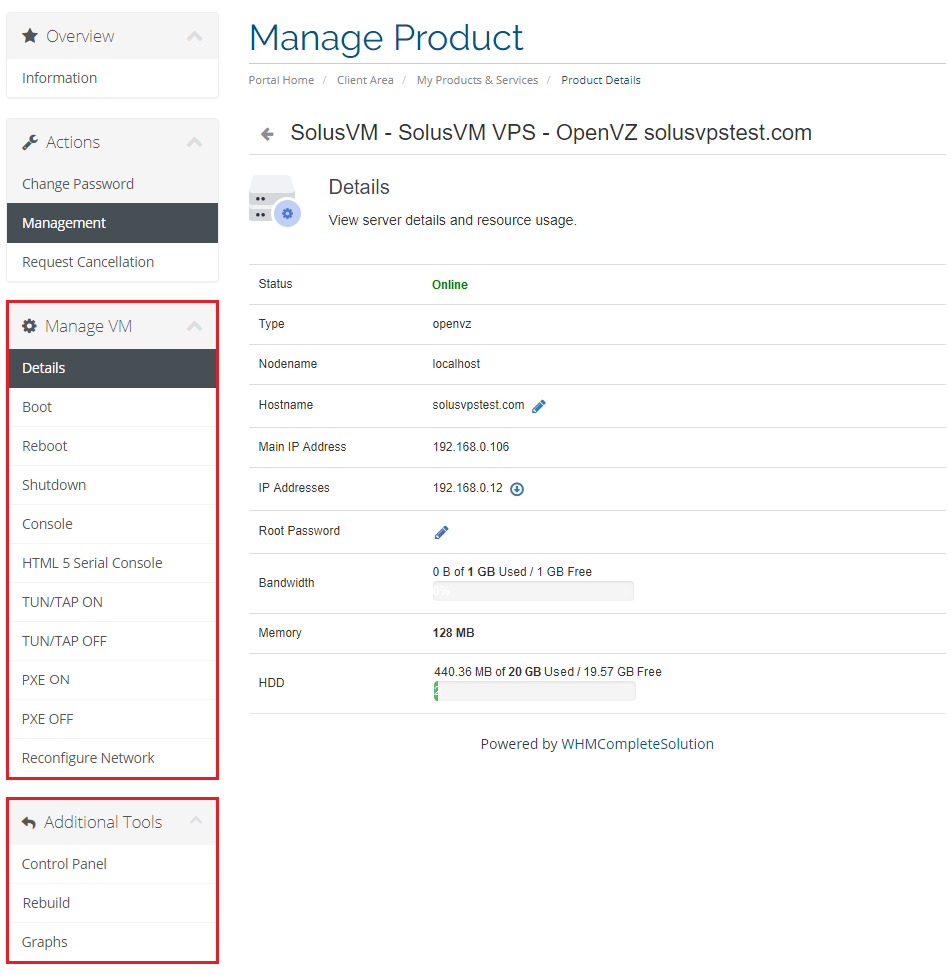Launch HTML 5 Serial Console

pos(113,563)
